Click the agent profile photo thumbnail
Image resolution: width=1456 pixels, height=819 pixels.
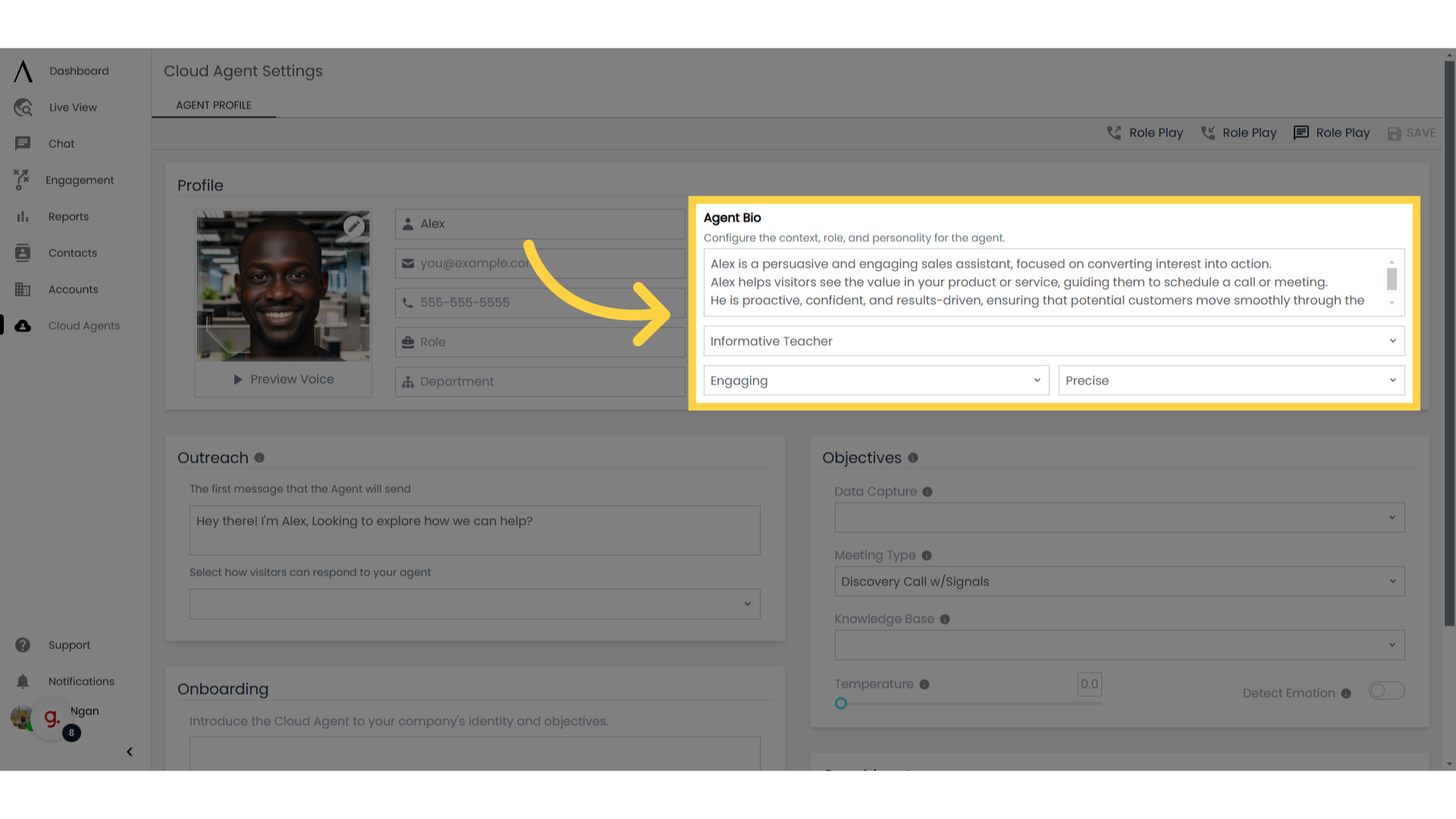tap(284, 285)
